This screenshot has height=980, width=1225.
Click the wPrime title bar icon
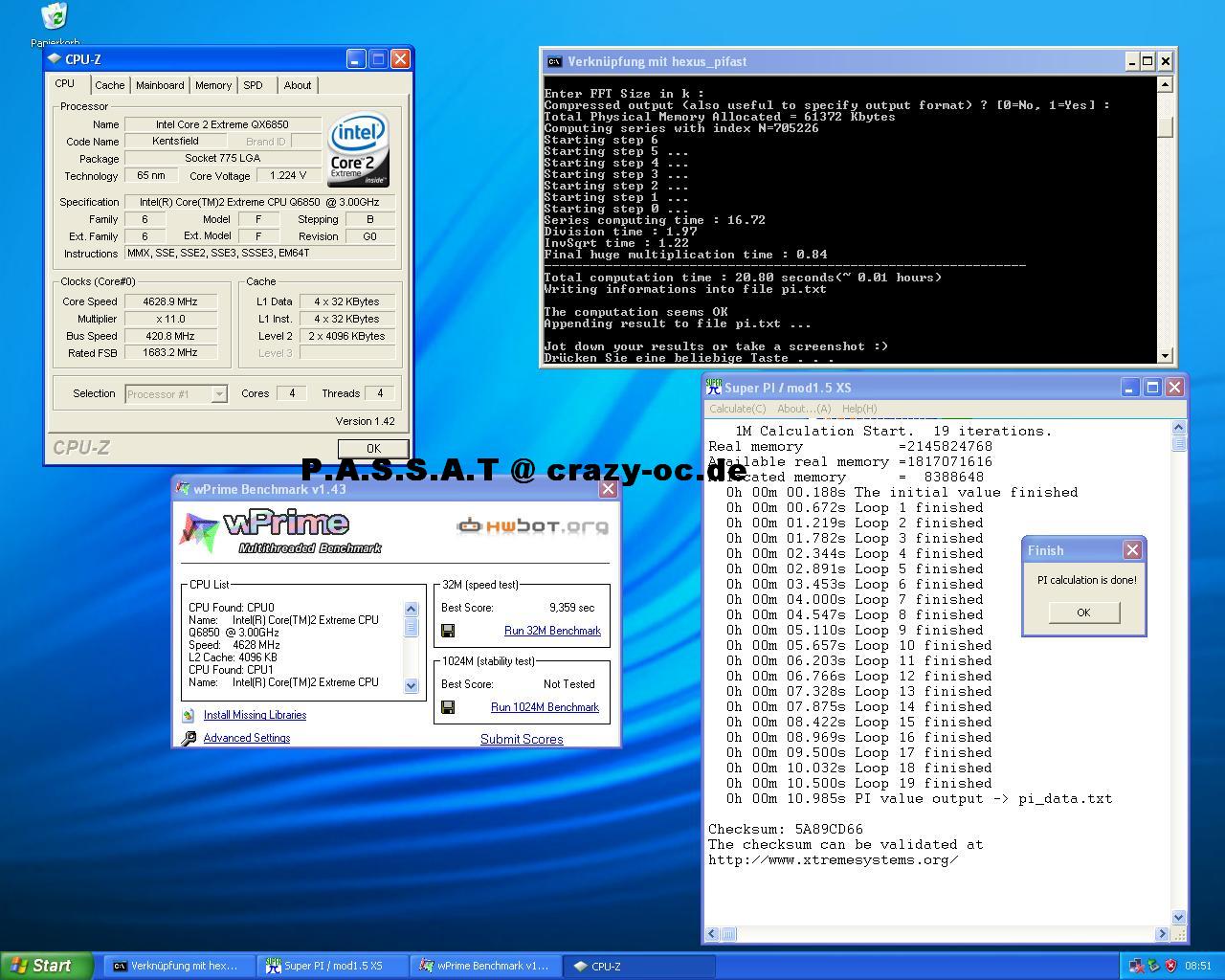point(183,489)
